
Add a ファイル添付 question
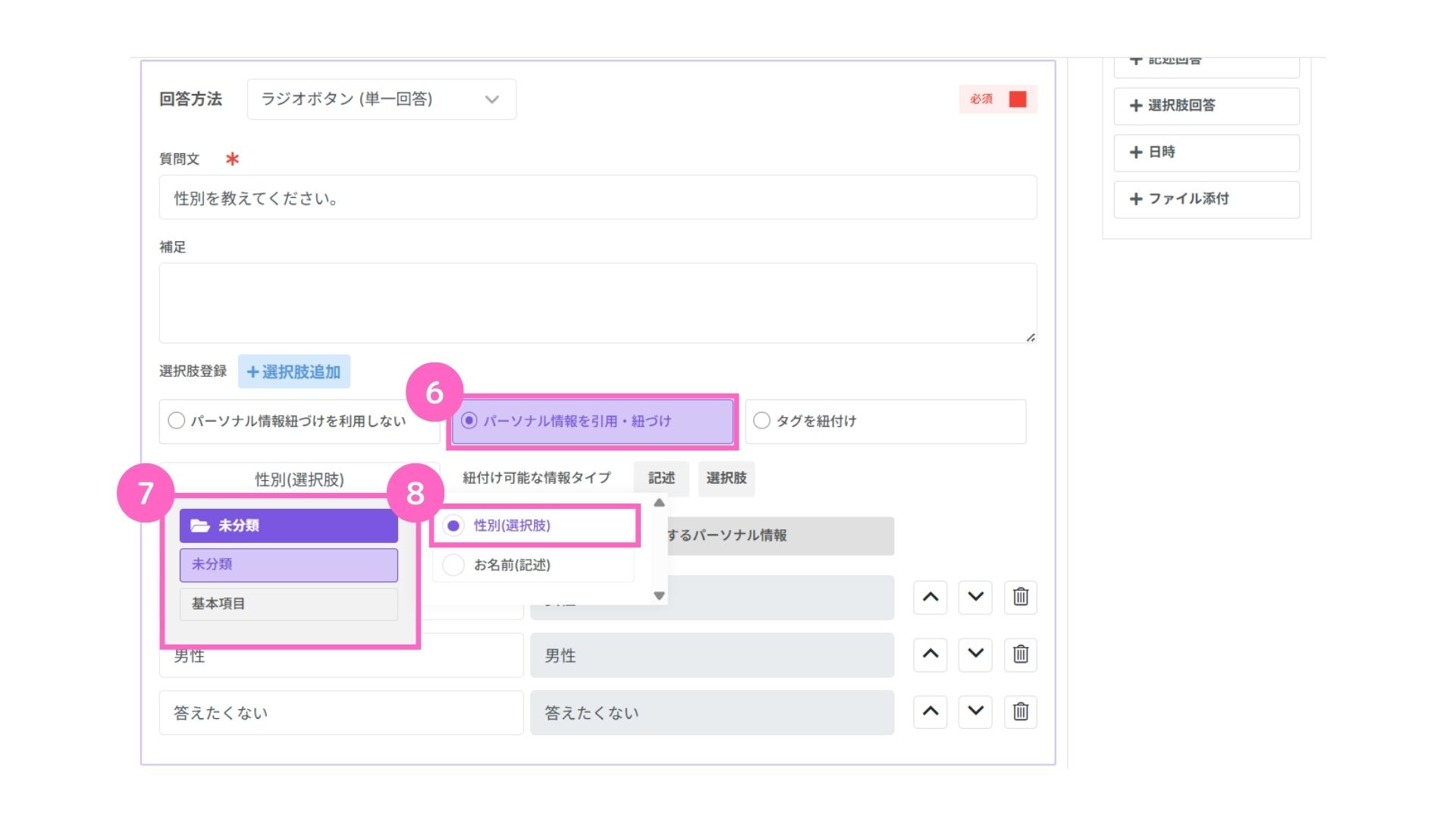click(1206, 199)
